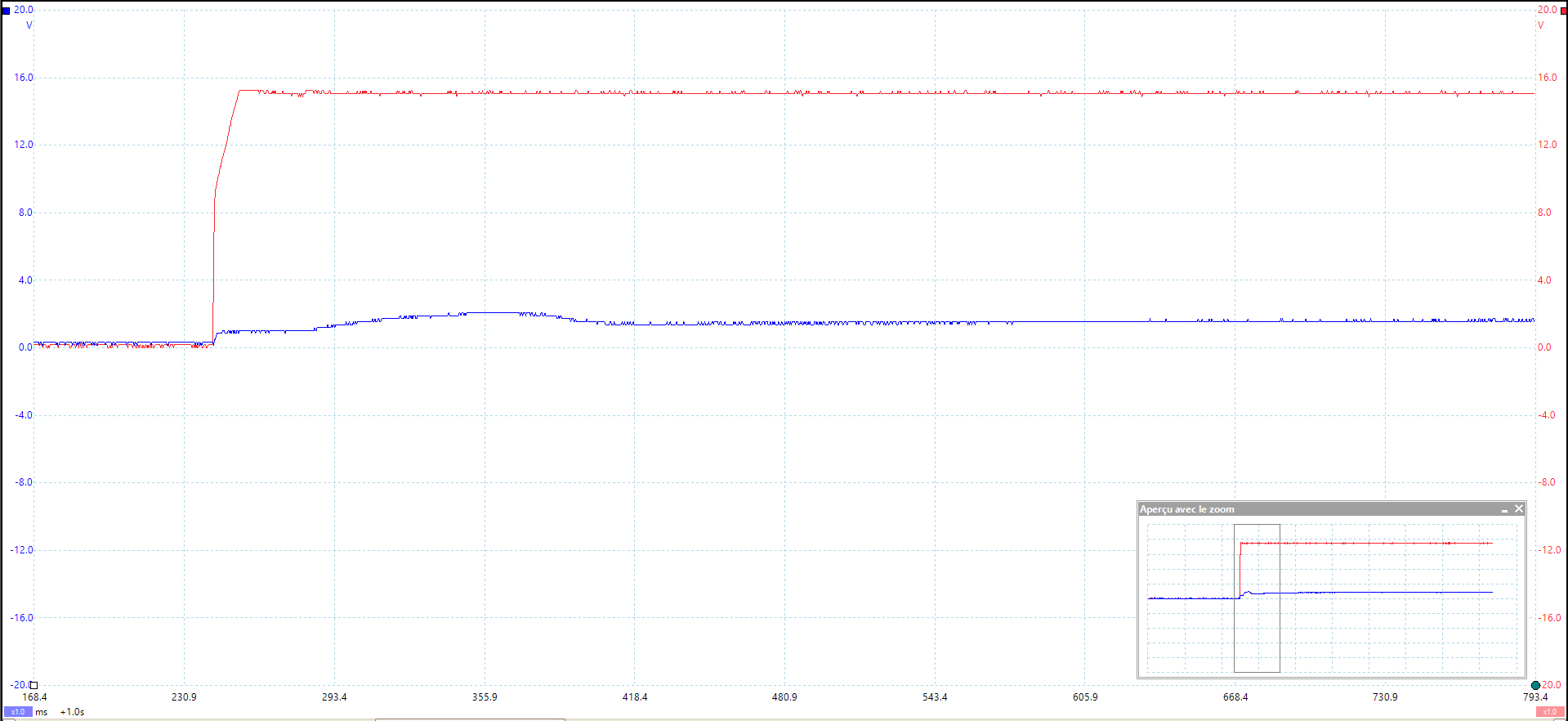Click the 418.4 time axis label
The image size is (1568, 721).
pyautogui.click(x=635, y=697)
